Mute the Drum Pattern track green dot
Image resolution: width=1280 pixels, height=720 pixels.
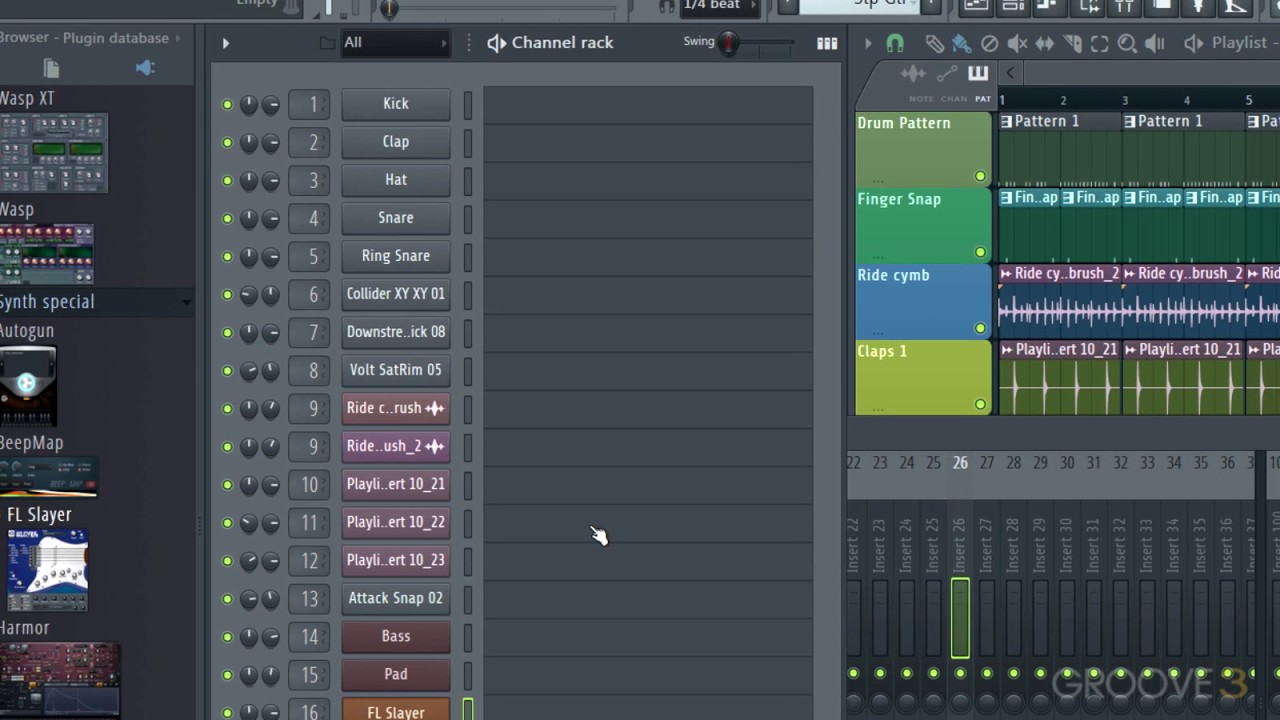click(980, 176)
